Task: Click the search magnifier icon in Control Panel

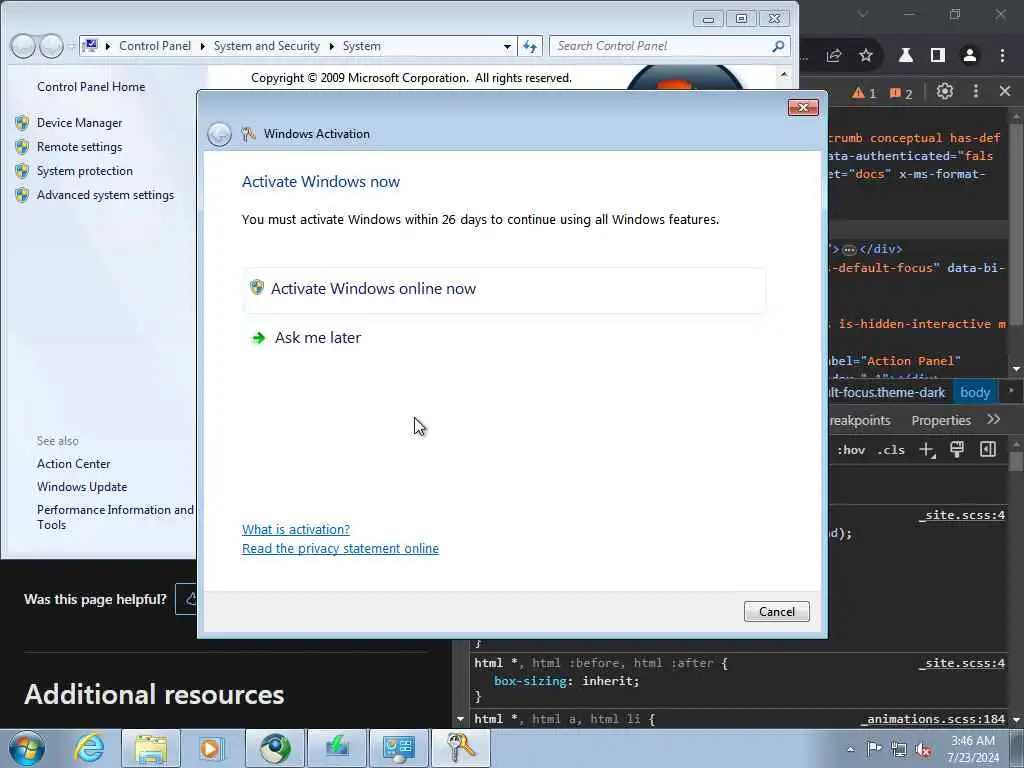Action: 778,46
